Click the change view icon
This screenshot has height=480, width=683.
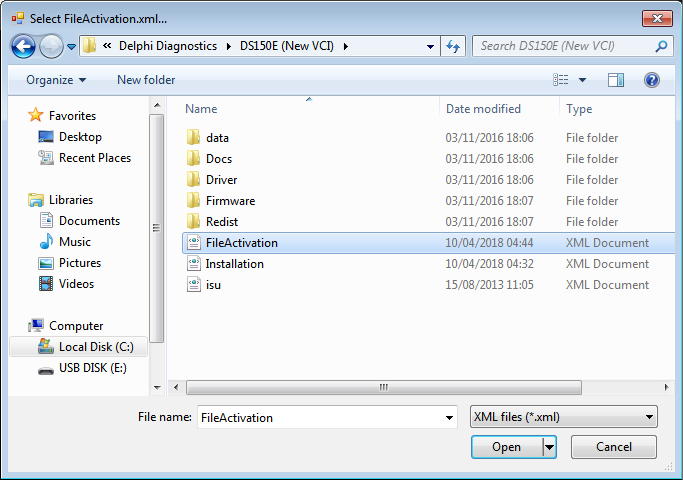tap(561, 80)
